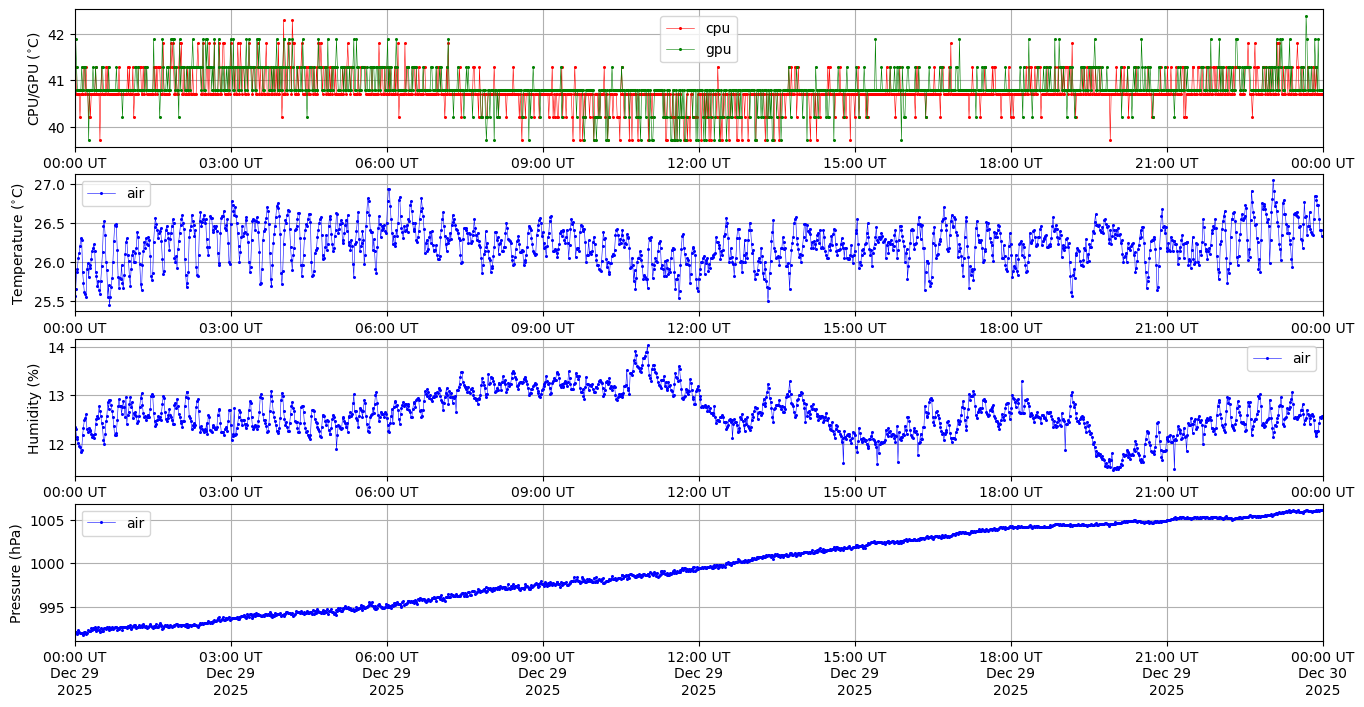Click the Pressure (hPa) y-axis label

tap(18, 573)
